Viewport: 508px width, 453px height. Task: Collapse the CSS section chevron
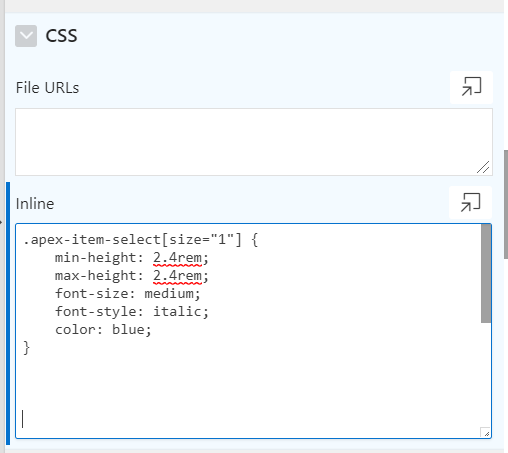[x=26, y=36]
